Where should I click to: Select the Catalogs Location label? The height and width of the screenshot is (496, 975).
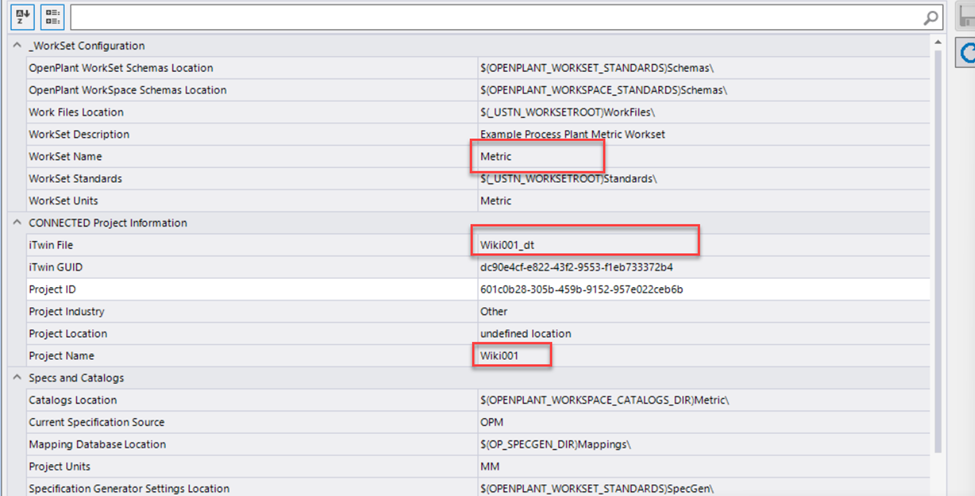coord(73,400)
